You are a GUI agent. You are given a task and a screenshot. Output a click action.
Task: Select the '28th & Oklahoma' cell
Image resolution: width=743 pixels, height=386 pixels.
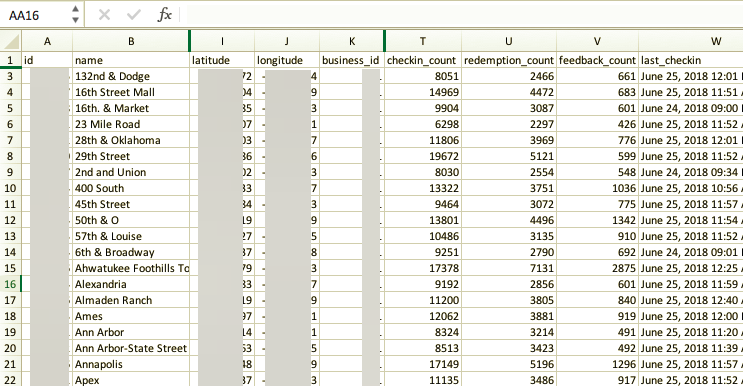(x=131, y=140)
